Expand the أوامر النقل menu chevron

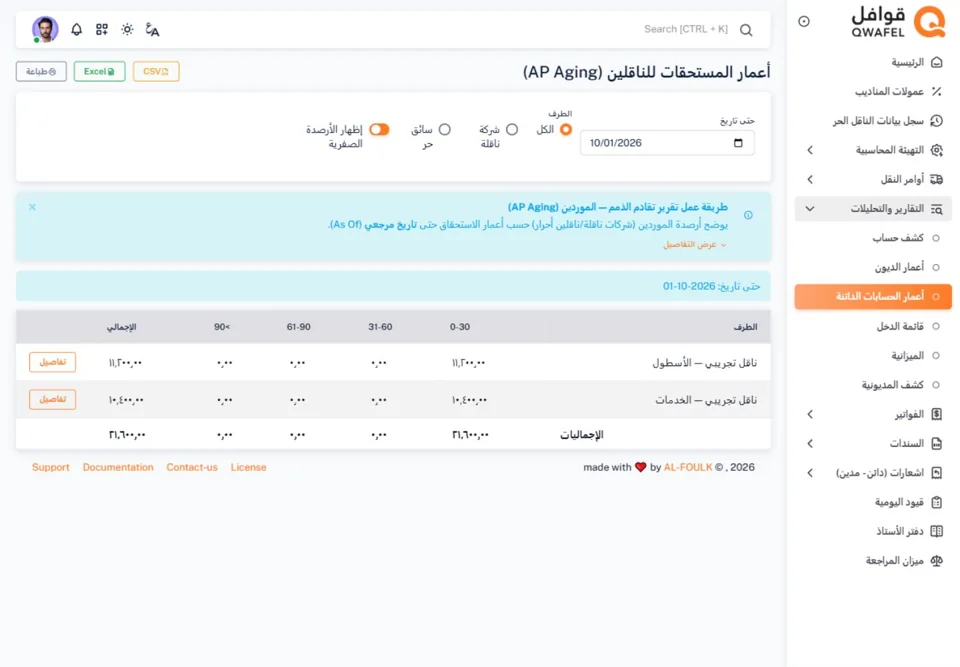click(810, 179)
